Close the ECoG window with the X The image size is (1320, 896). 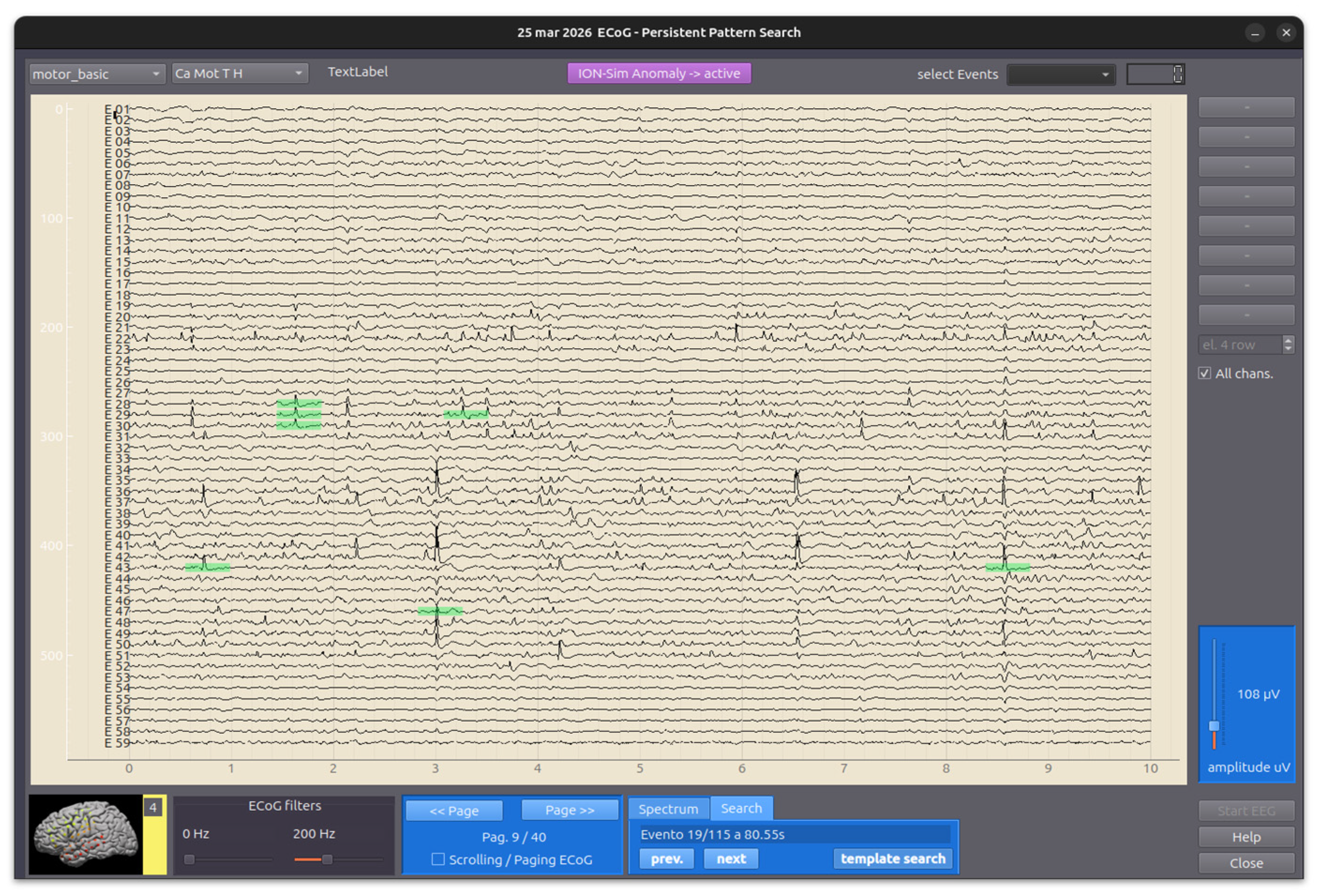point(1286,32)
